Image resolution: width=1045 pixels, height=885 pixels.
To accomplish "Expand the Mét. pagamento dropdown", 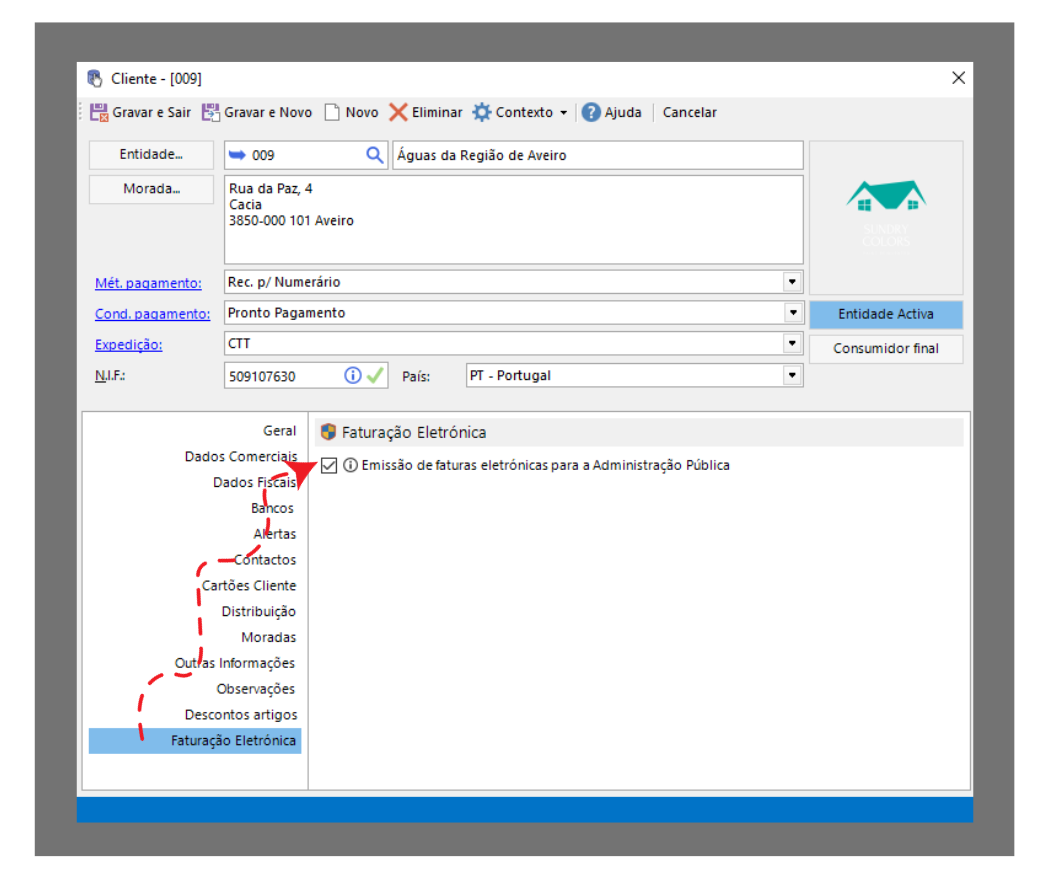I will tap(793, 282).
